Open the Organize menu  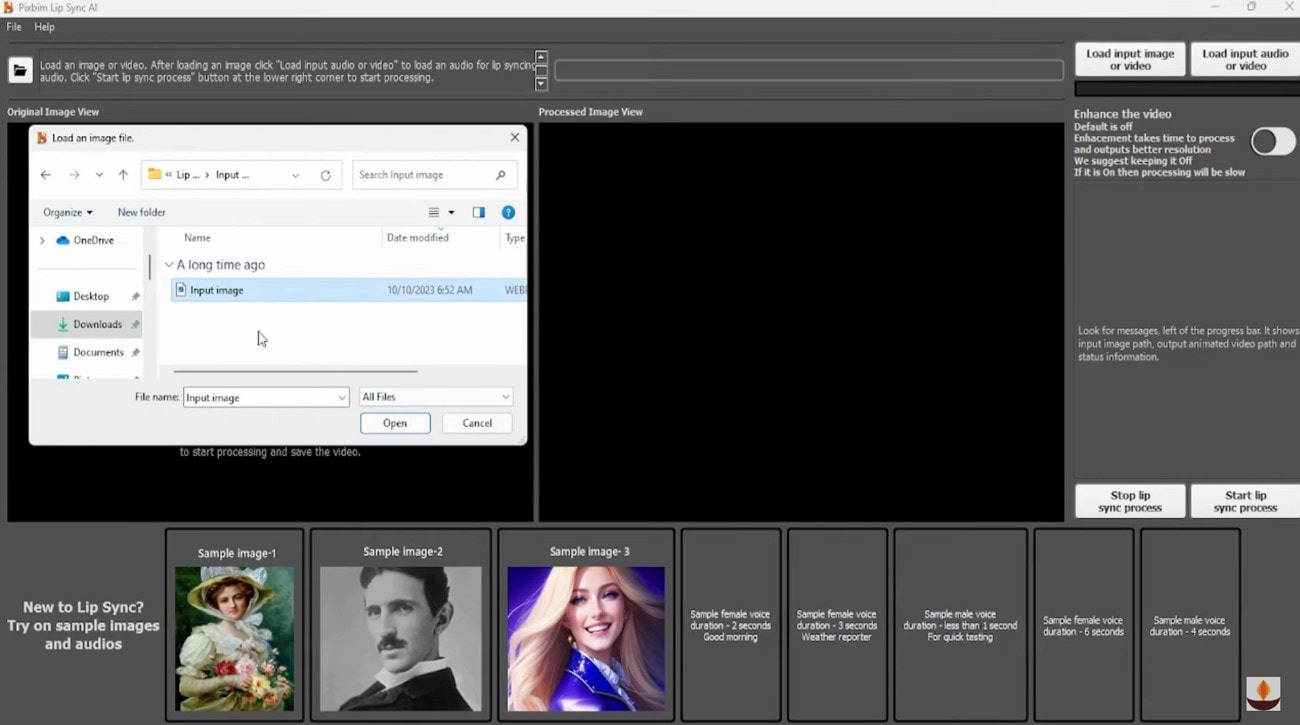(67, 212)
